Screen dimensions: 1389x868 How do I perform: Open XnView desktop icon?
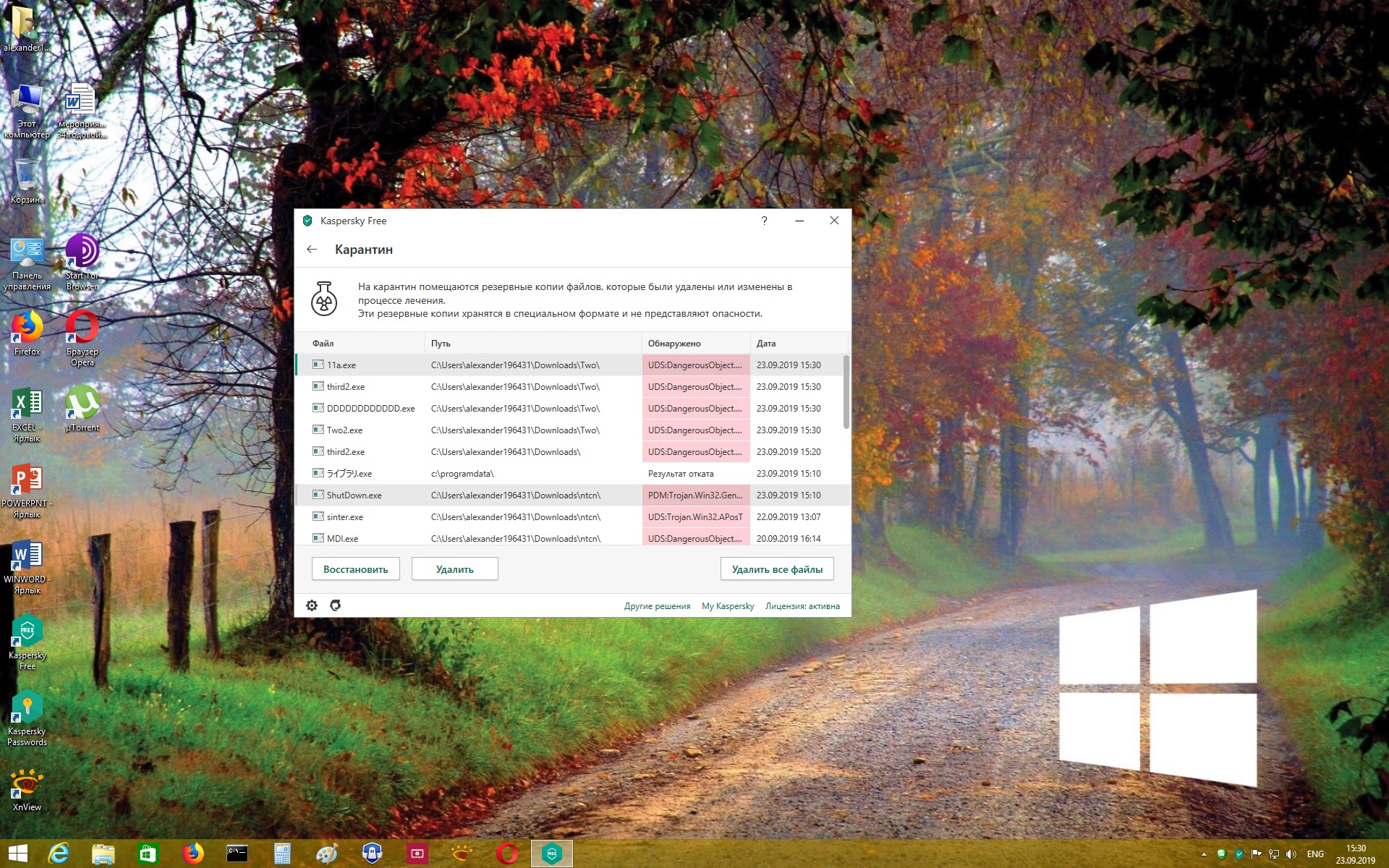coord(27,790)
